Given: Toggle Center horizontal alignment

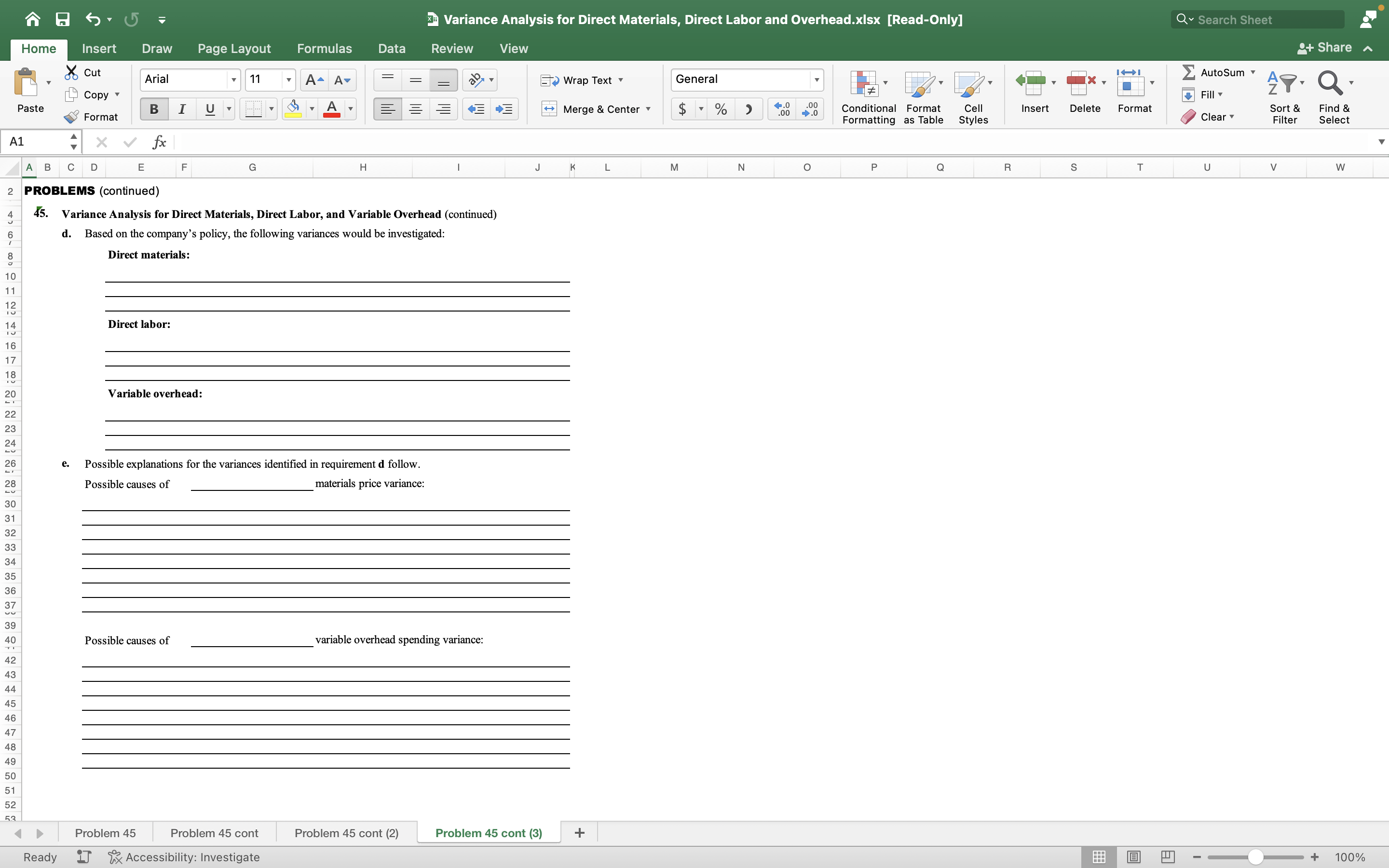Looking at the screenshot, I should (x=416, y=108).
